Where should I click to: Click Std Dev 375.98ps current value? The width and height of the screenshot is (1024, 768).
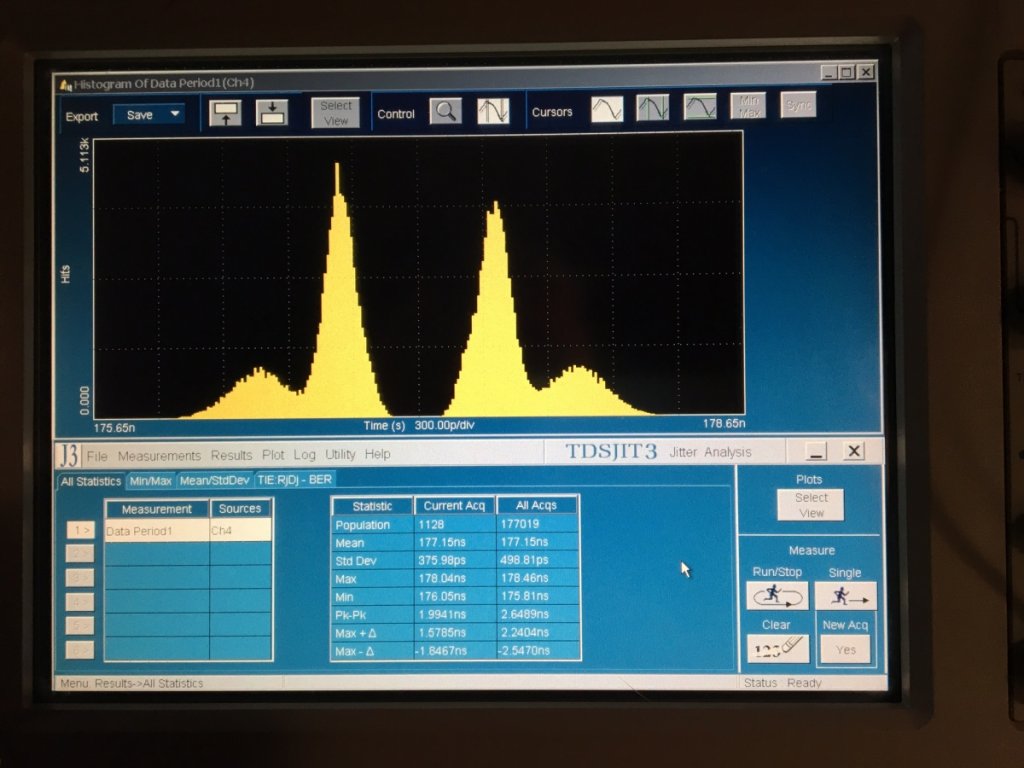tap(455, 560)
